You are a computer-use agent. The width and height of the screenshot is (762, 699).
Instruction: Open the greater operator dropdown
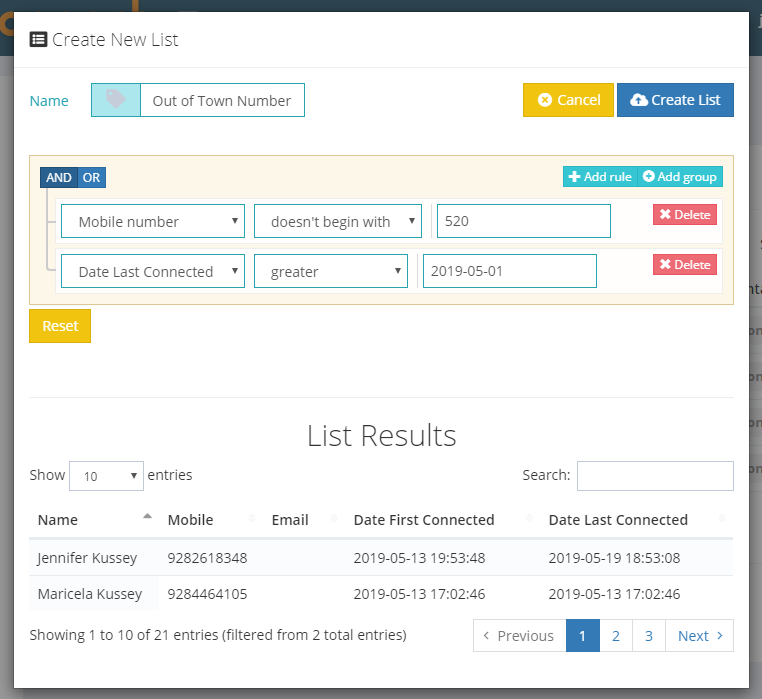330,271
